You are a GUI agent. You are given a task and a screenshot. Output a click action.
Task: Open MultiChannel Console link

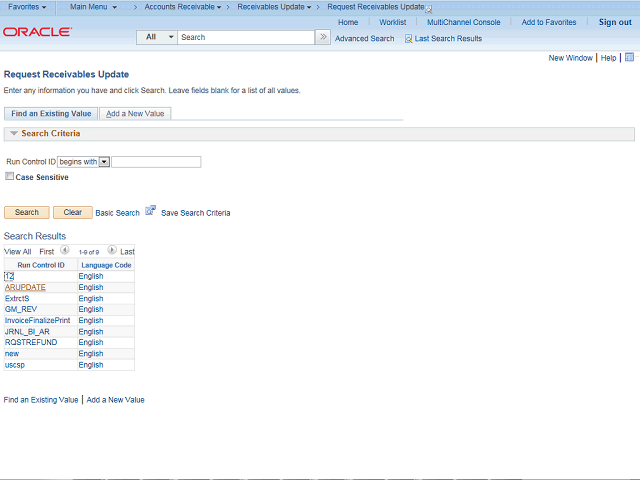tap(464, 22)
